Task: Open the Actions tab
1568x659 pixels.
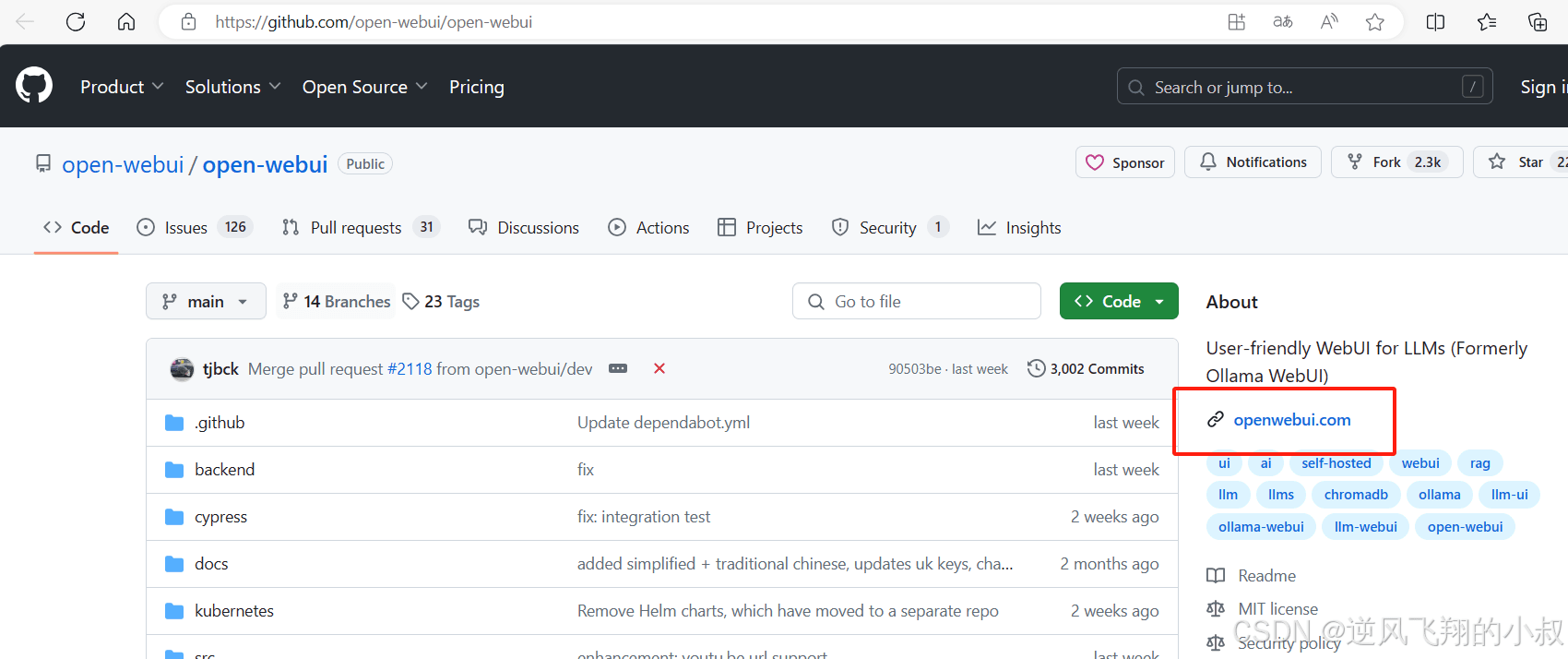Action: (x=648, y=228)
